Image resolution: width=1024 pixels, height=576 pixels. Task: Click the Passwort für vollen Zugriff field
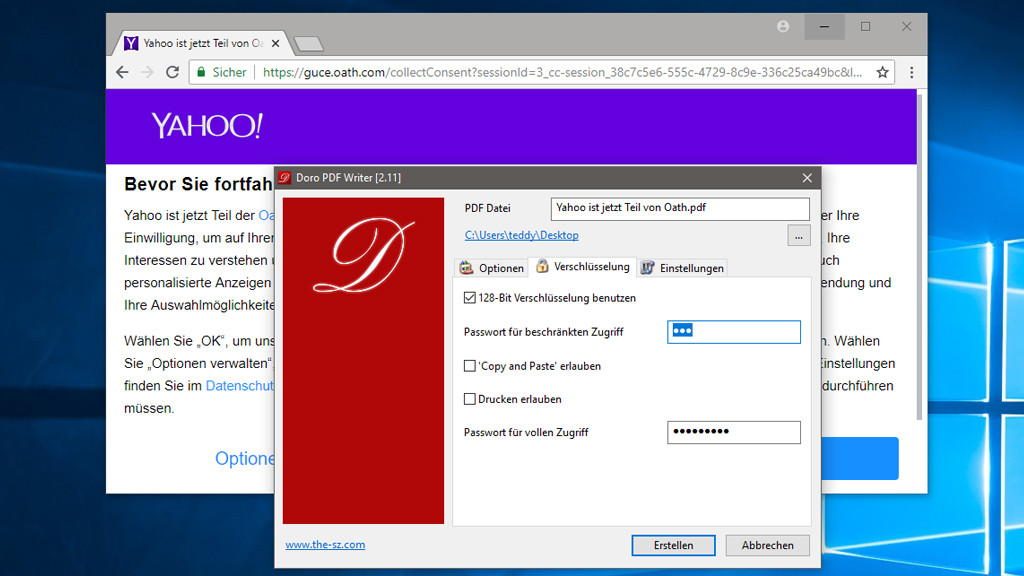(x=733, y=432)
